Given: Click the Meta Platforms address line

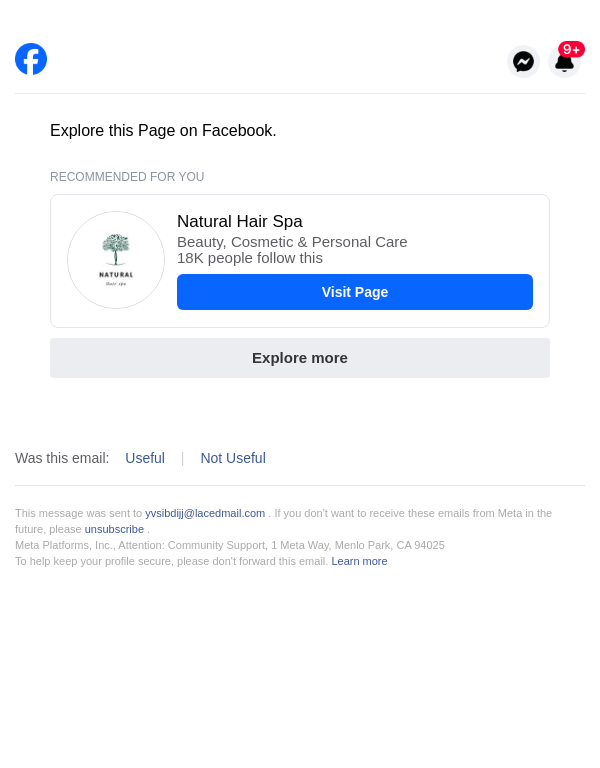Looking at the screenshot, I should point(230,545).
